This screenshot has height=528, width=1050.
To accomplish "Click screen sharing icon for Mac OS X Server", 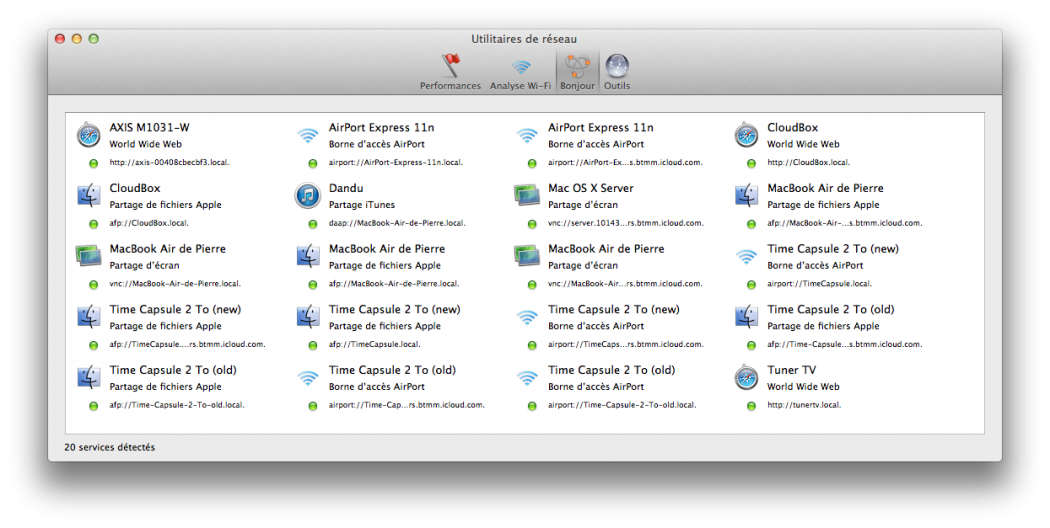I will coord(527,196).
